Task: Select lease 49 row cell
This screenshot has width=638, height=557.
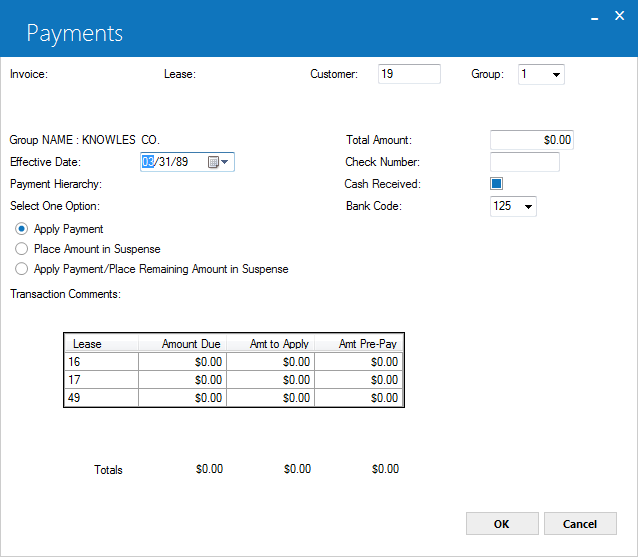Action: (x=101, y=398)
